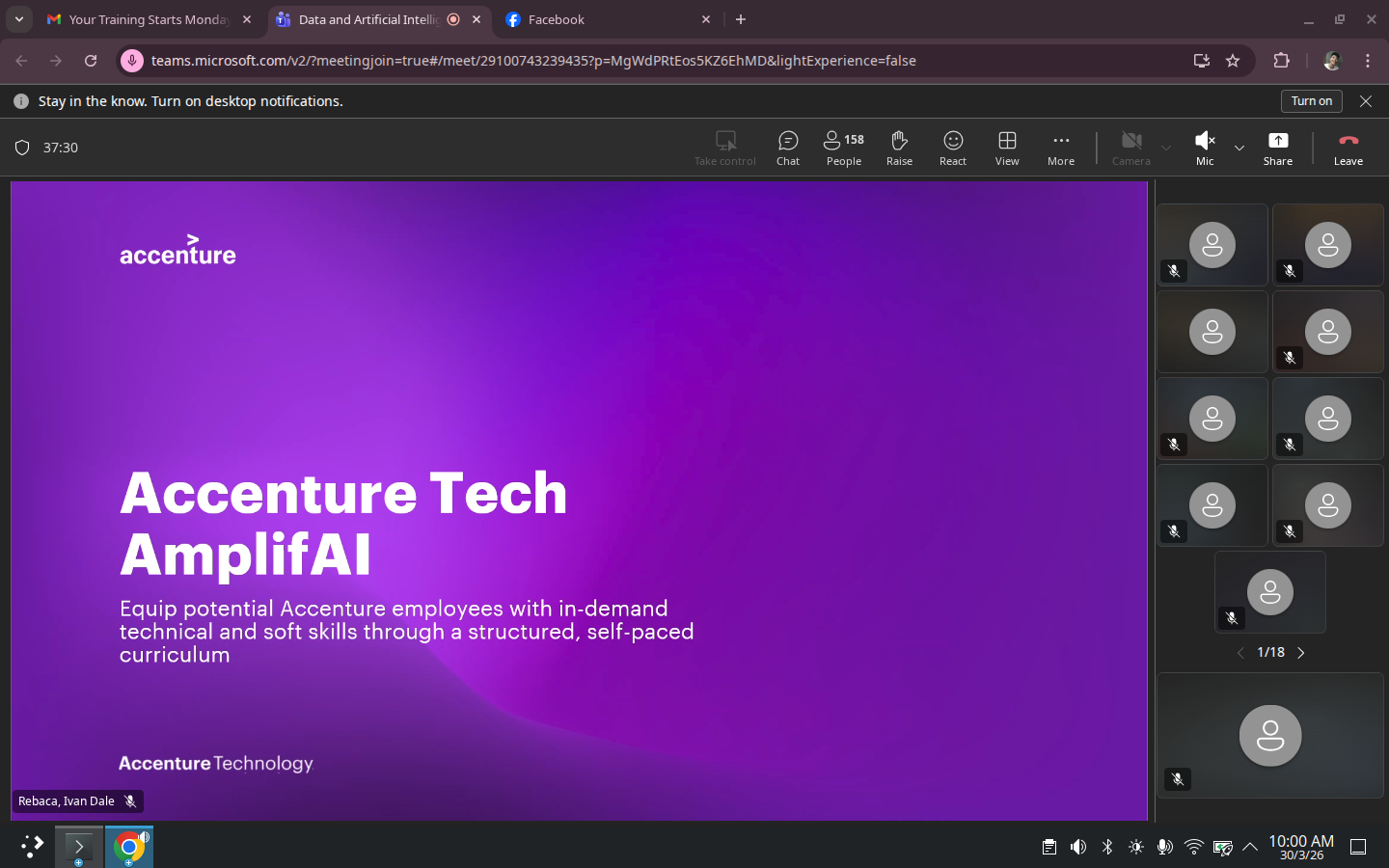This screenshot has width=1389, height=868.
Task: Dismiss the notifications banner
Action: [1366, 101]
